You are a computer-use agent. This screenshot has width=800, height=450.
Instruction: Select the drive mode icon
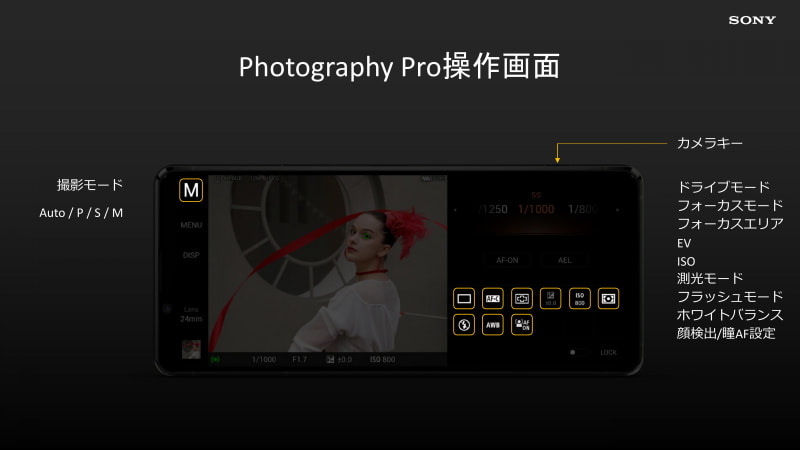(x=464, y=298)
